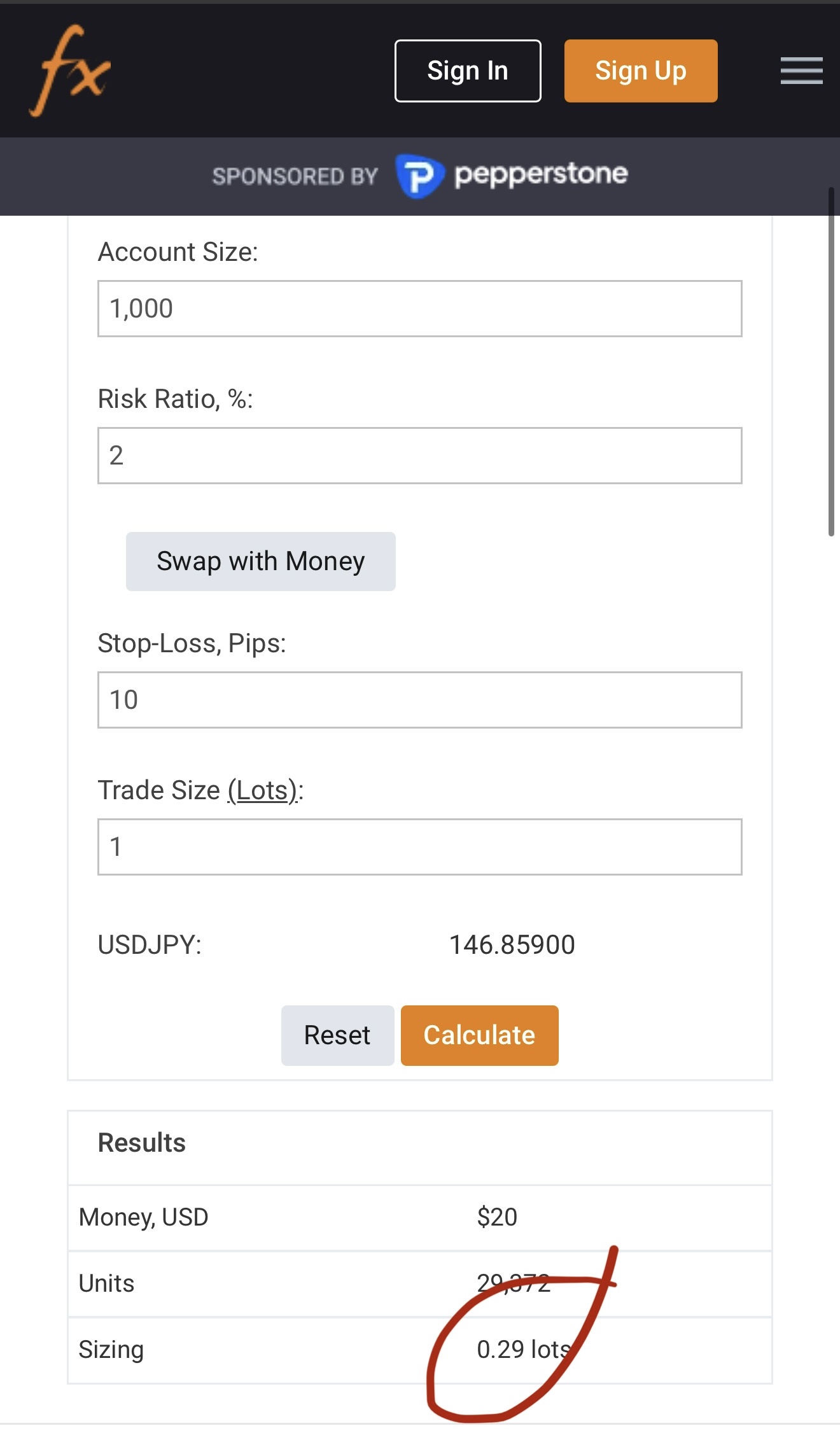Select the USDJPY rate 146.85900
Viewport: 840px width, 1440px height.
pyautogui.click(x=512, y=945)
